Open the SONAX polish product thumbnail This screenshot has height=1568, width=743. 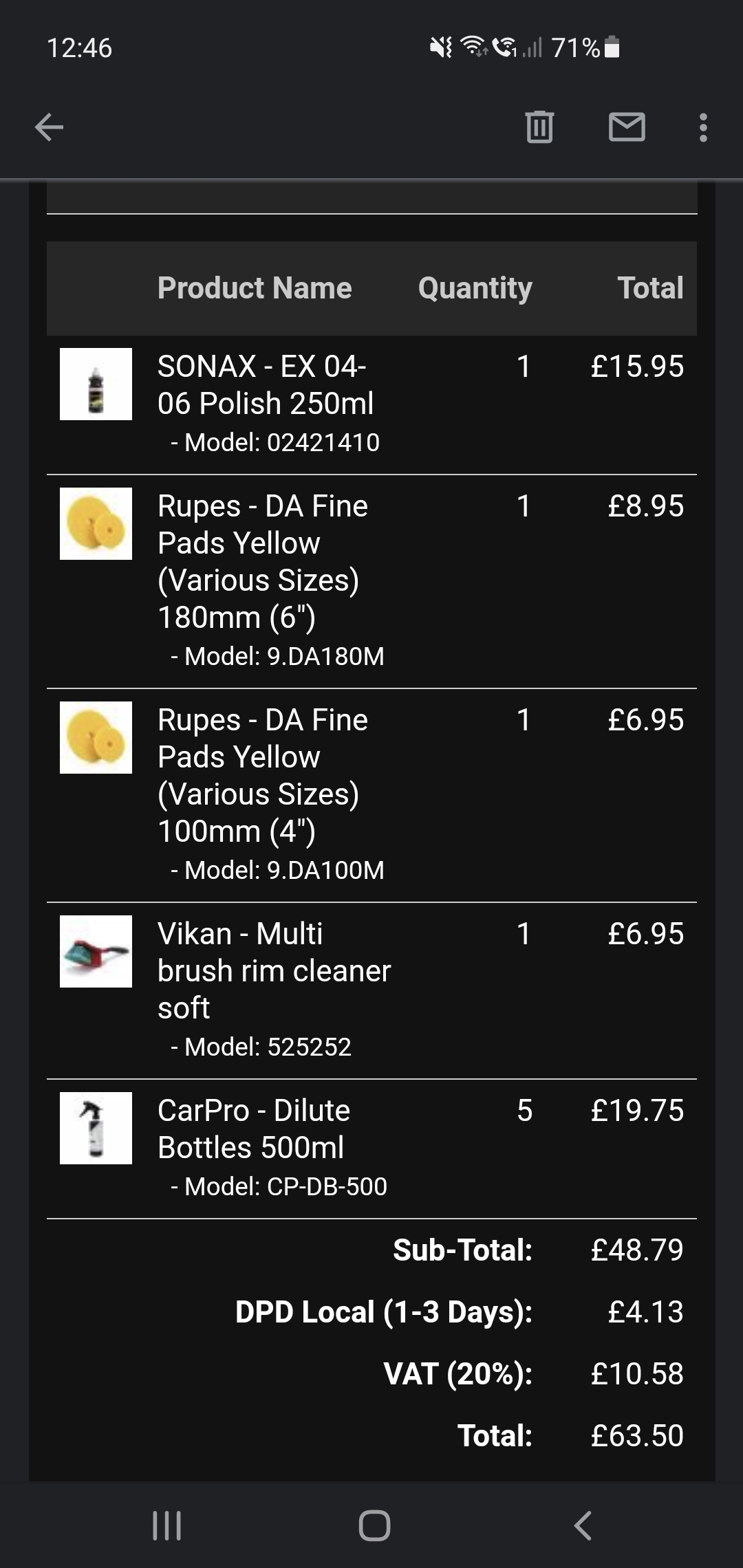click(x=96, y=384)
